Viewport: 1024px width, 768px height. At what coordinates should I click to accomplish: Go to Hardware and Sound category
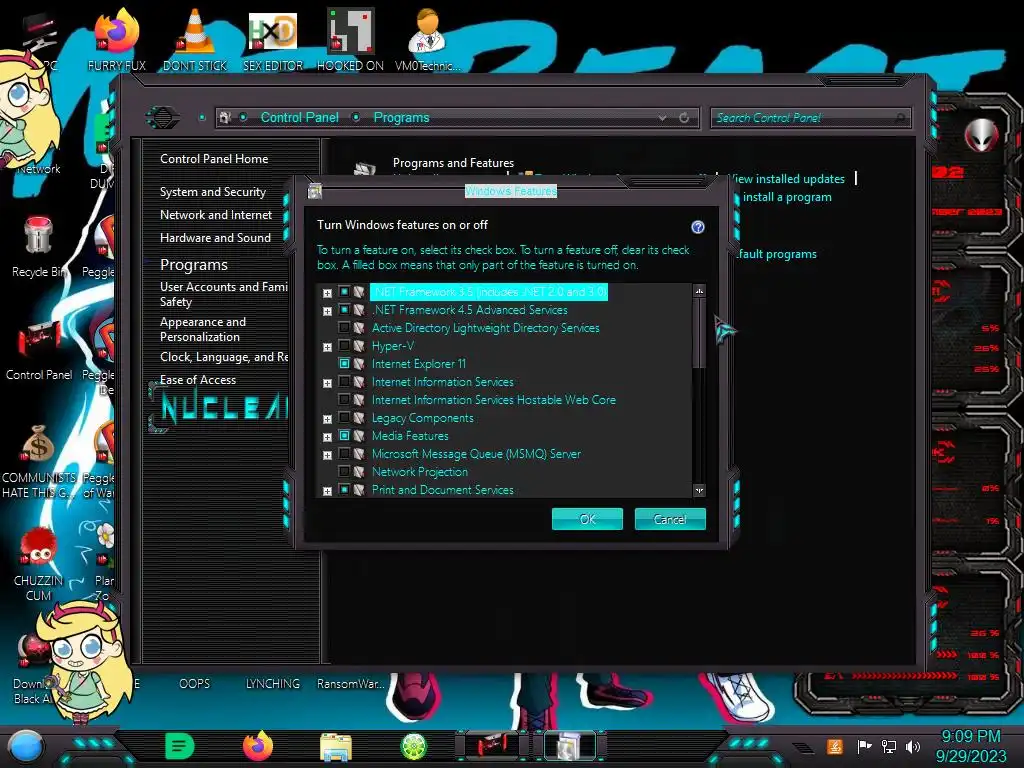(216, 238)
